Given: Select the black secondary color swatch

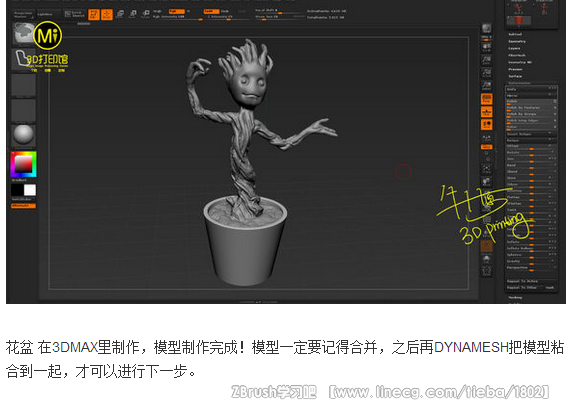Looking at the screenshot, I should [17, 190].
